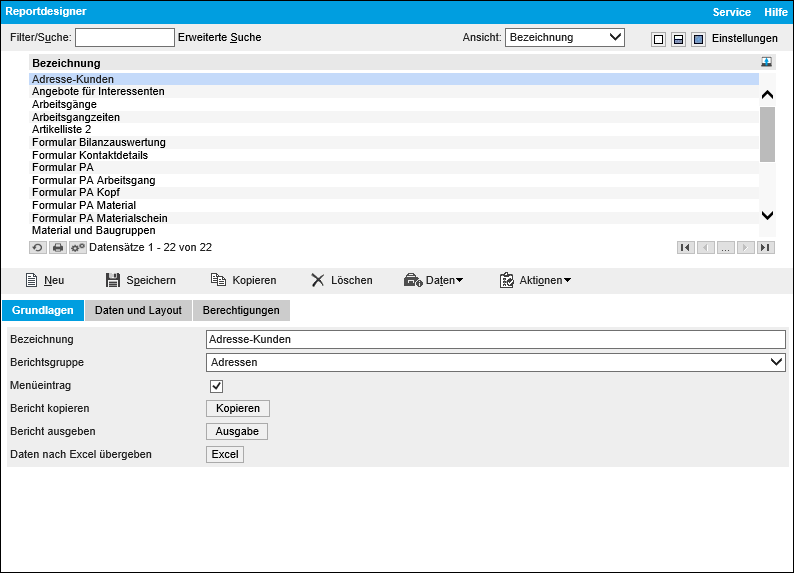
Task: Click the export icon in the Bezeichnung header
Action: click(x=766, y=62)
